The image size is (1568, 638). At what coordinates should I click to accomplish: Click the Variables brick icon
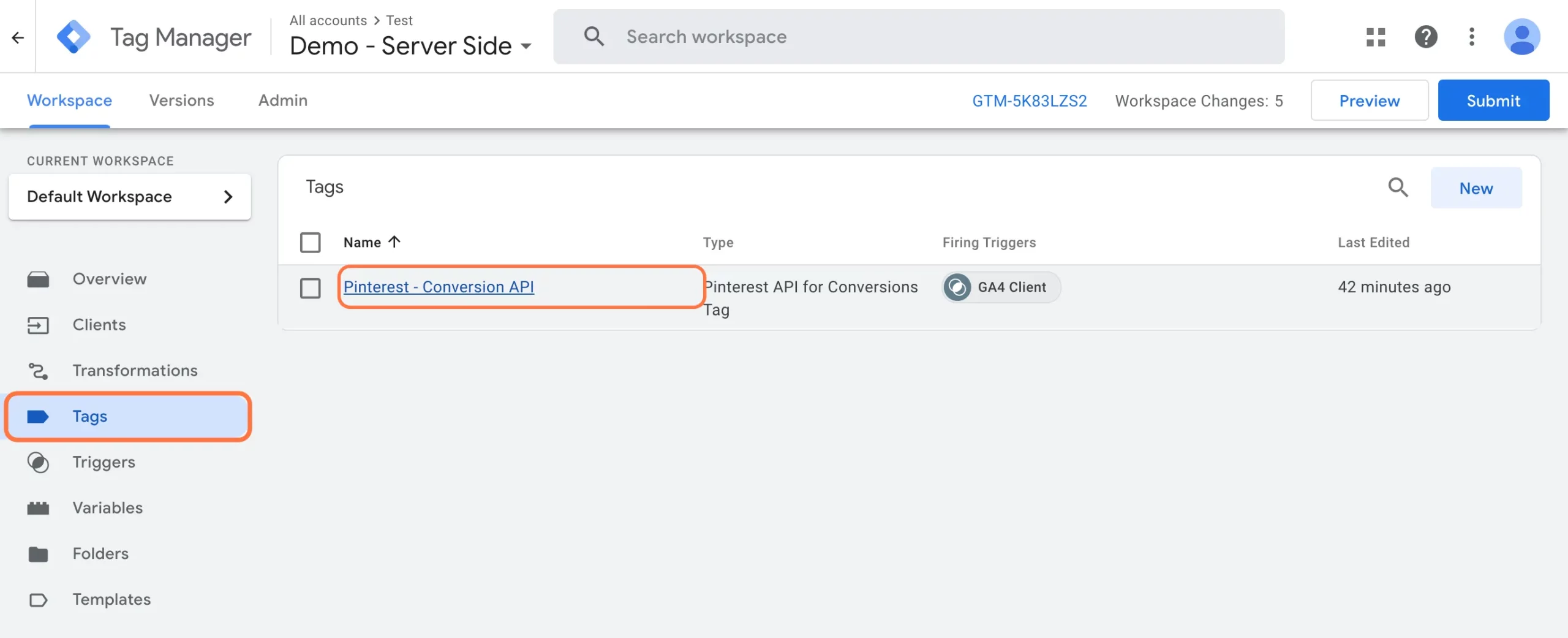(38, 508)
